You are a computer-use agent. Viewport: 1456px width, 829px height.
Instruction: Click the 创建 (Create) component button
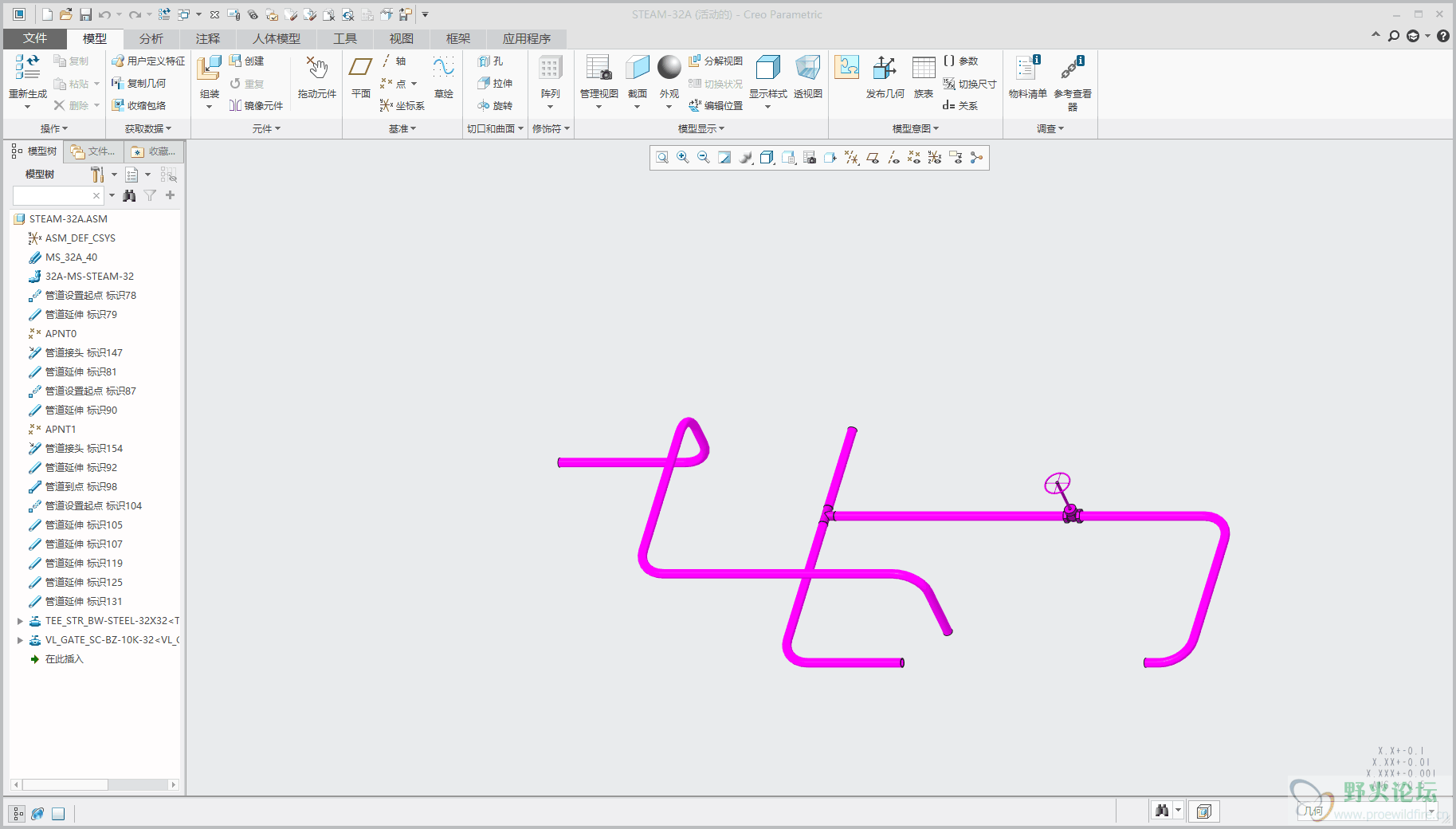point(246,61)
